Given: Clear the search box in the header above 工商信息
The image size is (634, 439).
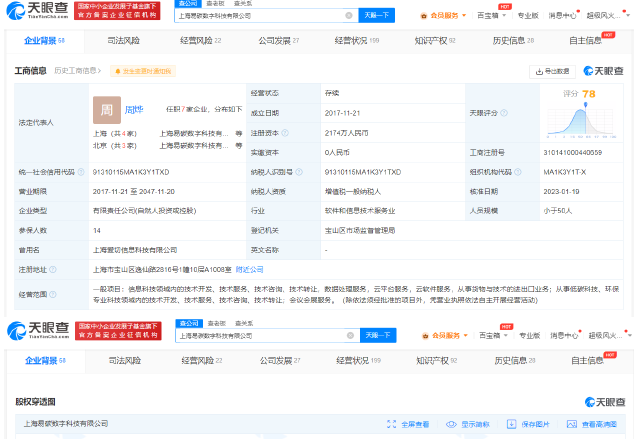Looking at the screenshot, I should [349, 15].
